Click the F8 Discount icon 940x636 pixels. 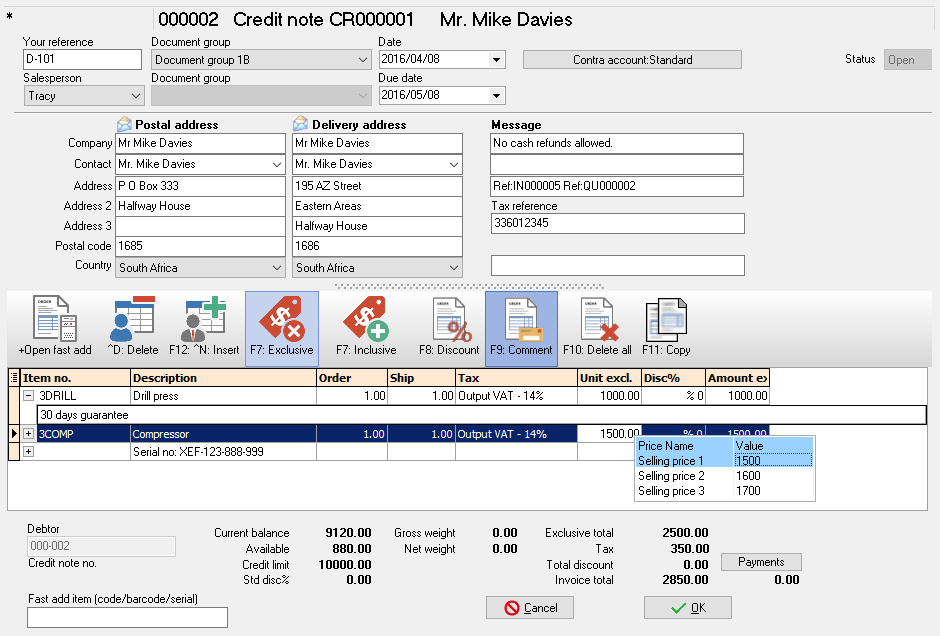(450, 327)
